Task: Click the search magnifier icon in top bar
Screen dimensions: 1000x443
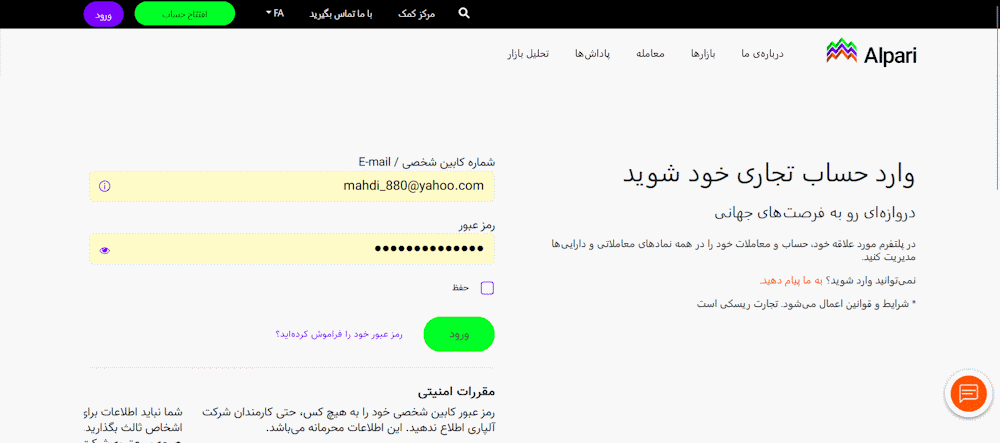Action: pyautogui.click(x=464, y=13)
